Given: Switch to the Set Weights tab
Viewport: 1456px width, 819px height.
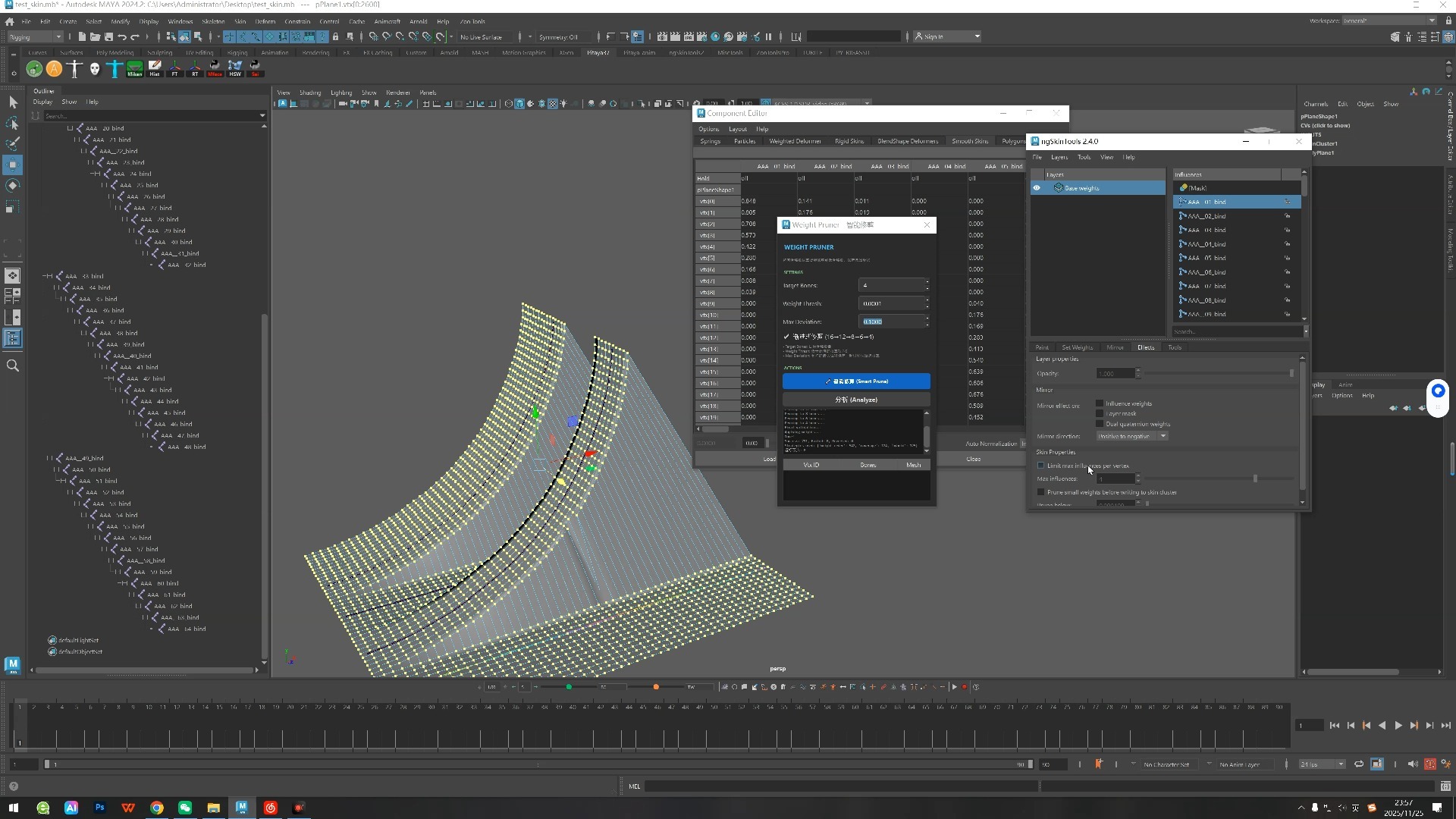Looking at the screenshot, I should pos(1077,347).
